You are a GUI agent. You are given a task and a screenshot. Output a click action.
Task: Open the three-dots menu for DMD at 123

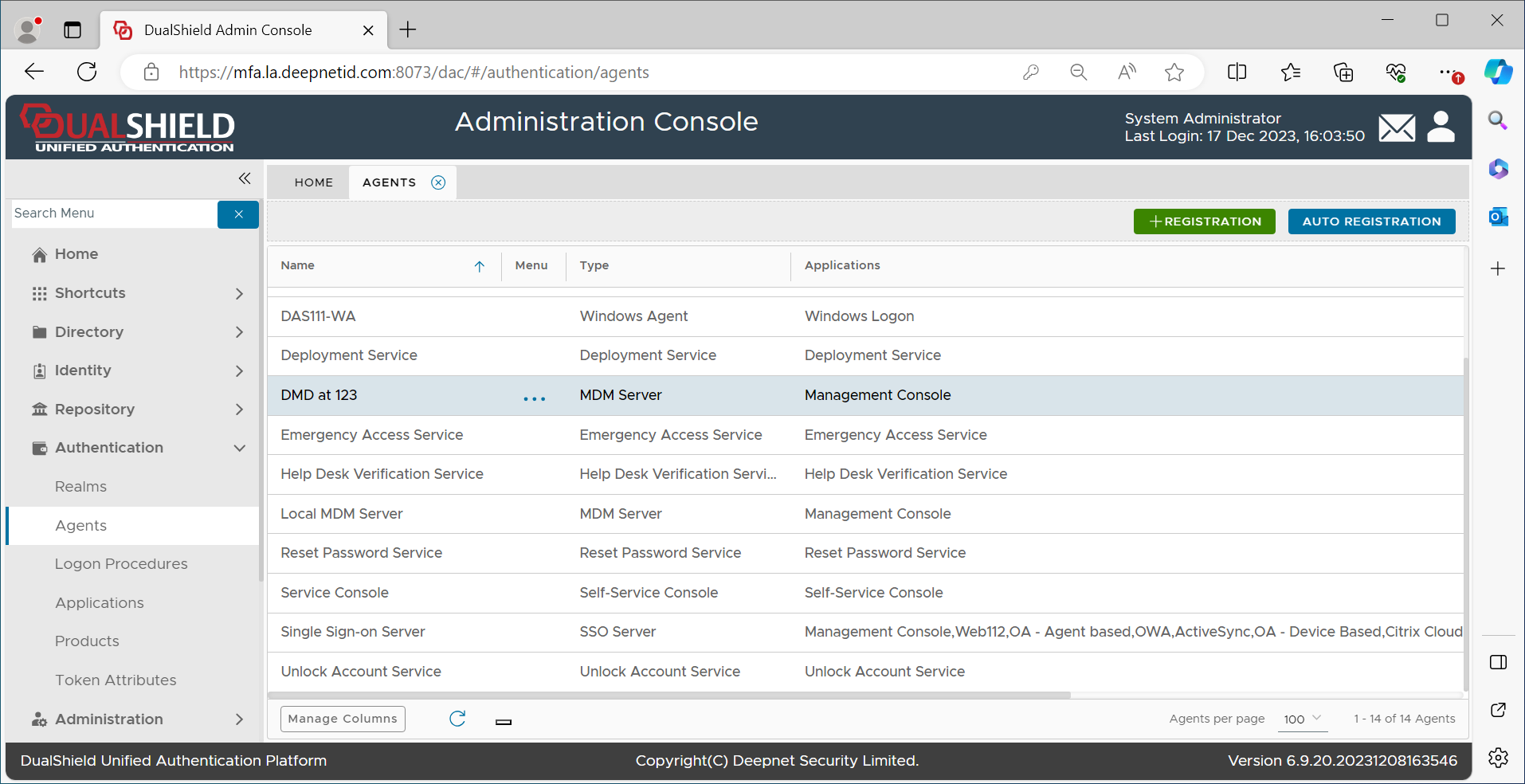coord(534,398)
